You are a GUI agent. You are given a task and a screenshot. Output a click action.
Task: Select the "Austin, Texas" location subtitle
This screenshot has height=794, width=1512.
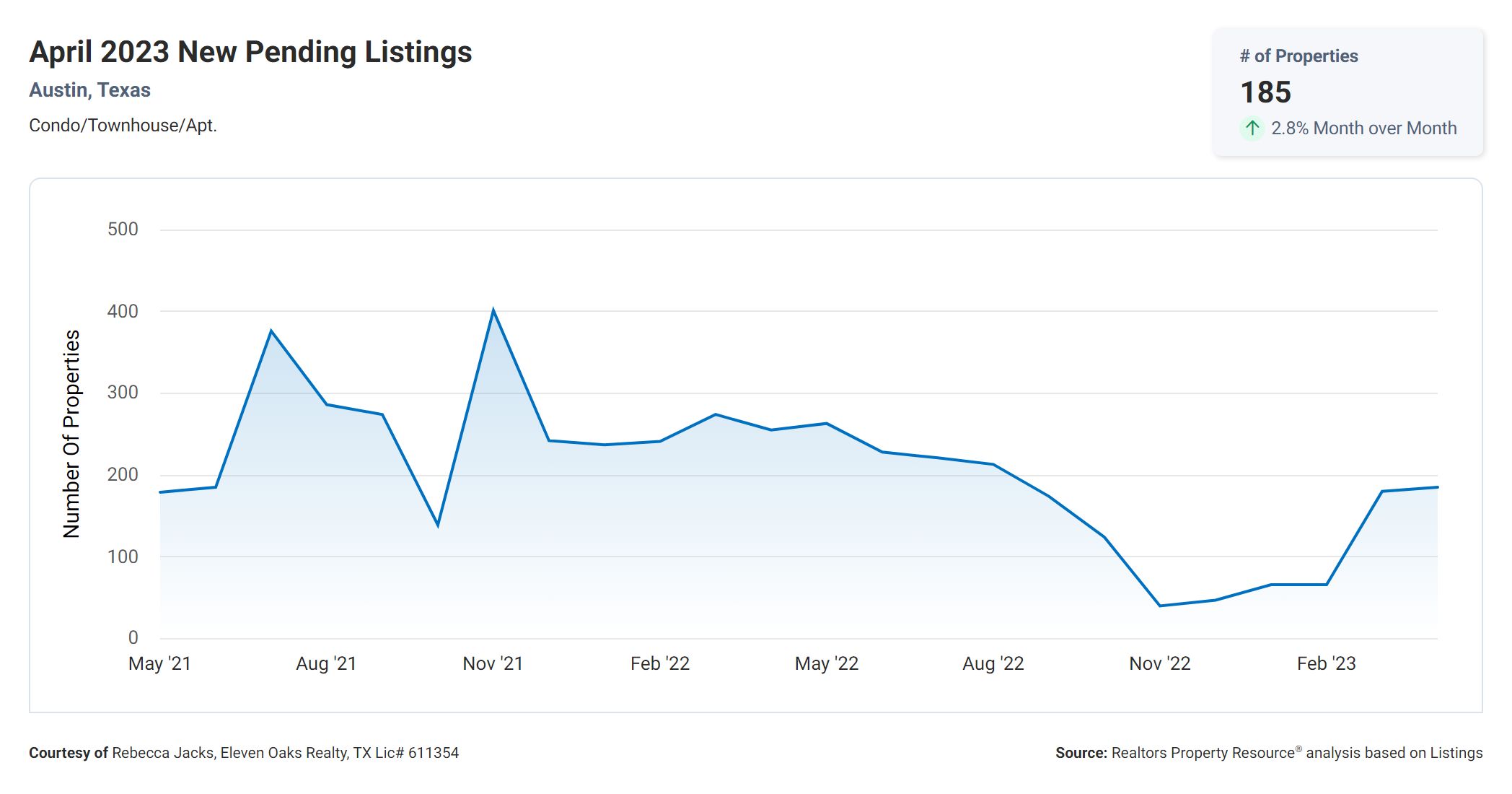[x=89, y=90]
